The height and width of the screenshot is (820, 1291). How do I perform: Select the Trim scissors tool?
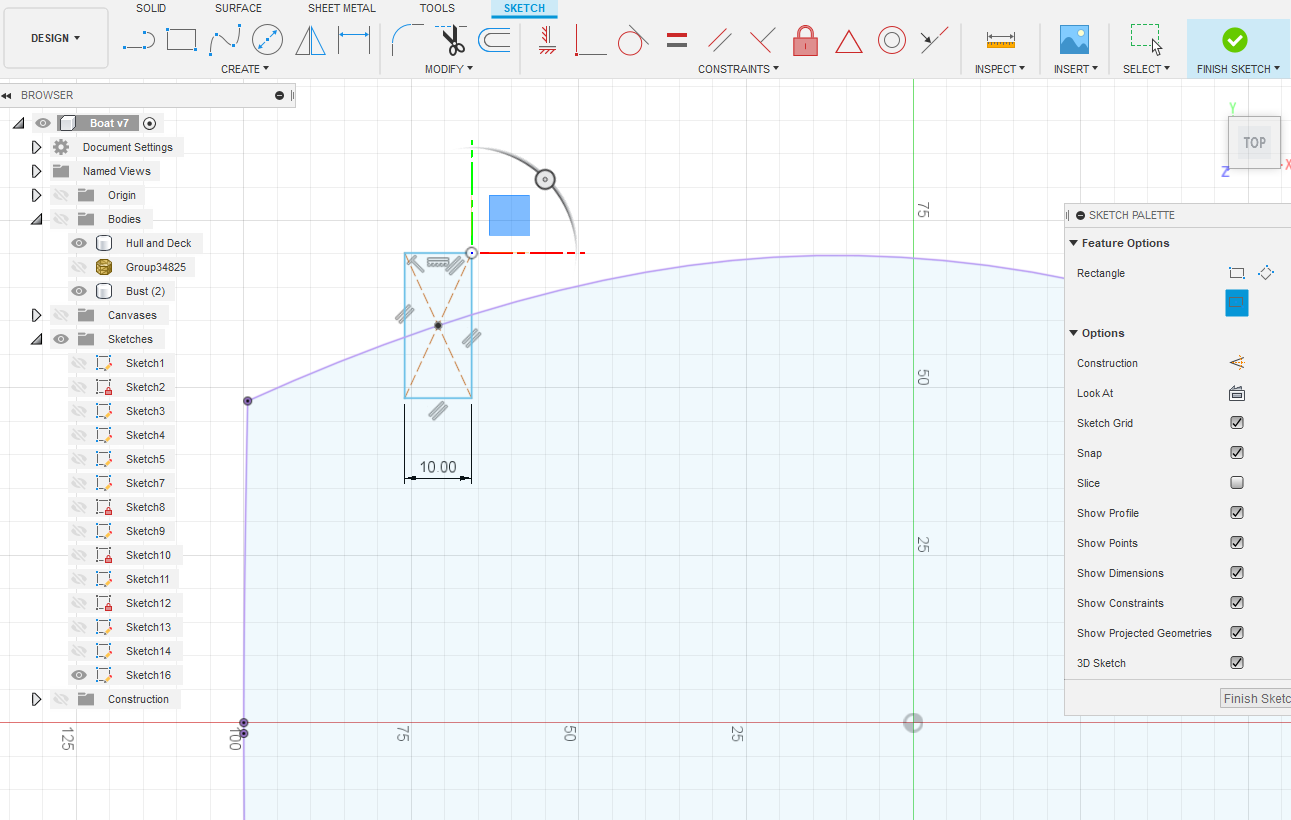pyautogui.click(x=452, y=40)
